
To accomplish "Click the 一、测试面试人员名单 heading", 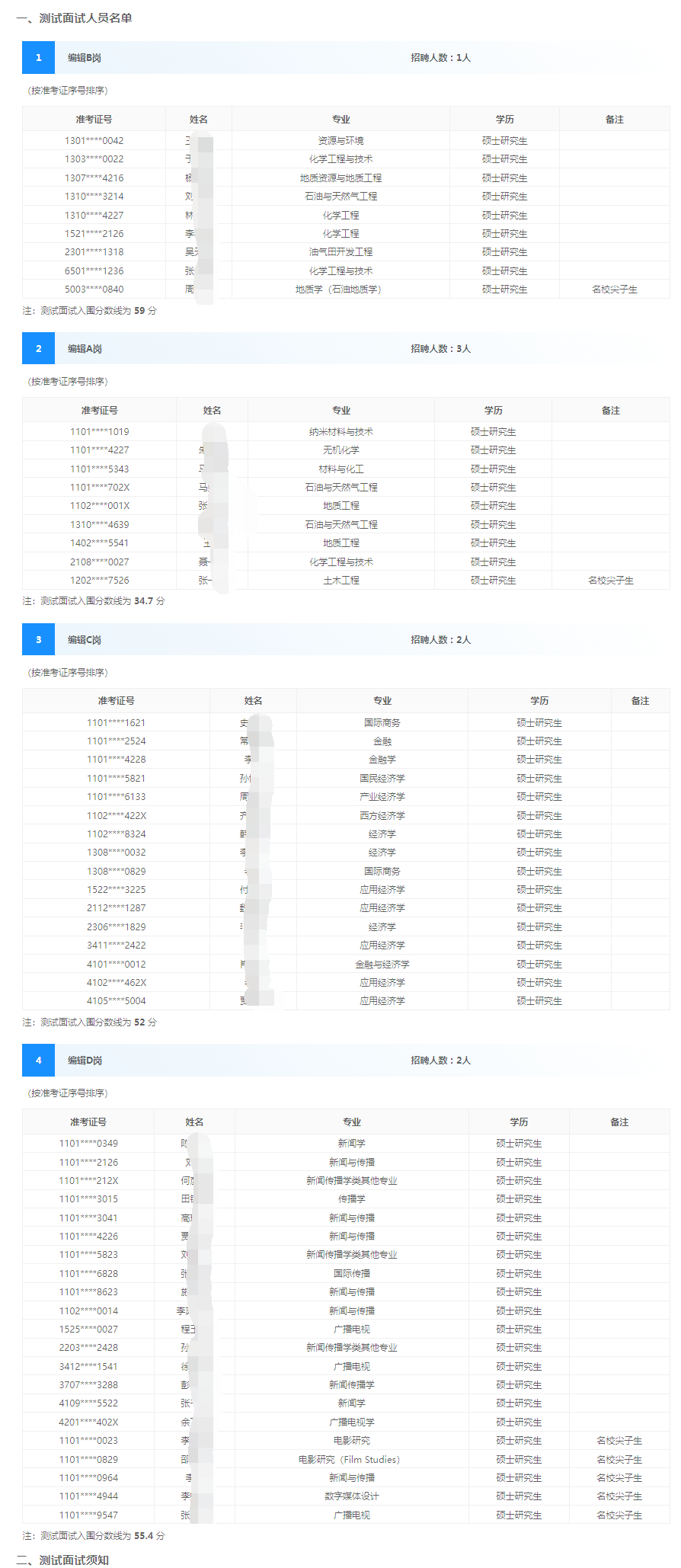I will (74, 18).
